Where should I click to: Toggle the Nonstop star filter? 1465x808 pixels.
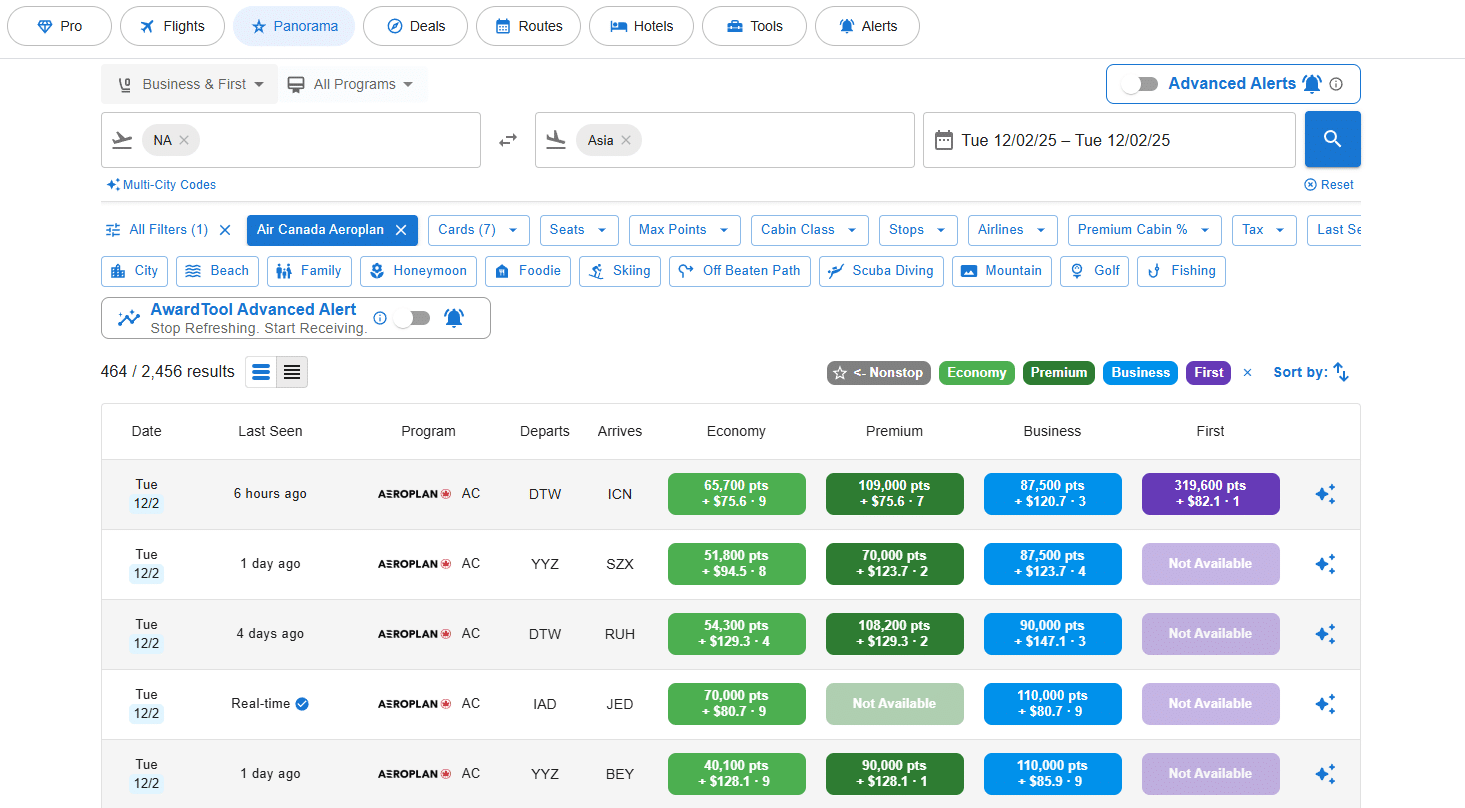(879, 373)
